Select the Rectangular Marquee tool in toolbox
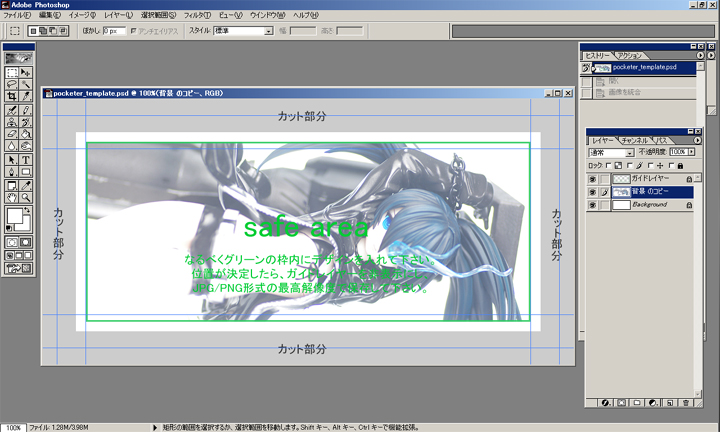 (x=11, y=73)
